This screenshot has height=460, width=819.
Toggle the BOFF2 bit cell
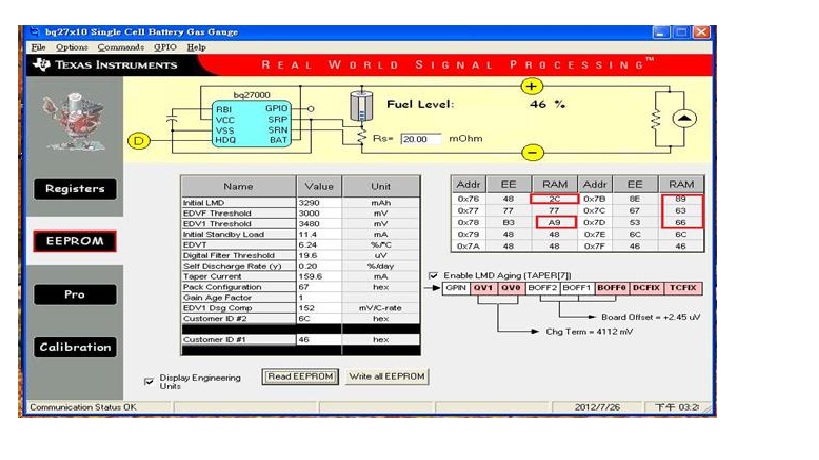point(542,288)
